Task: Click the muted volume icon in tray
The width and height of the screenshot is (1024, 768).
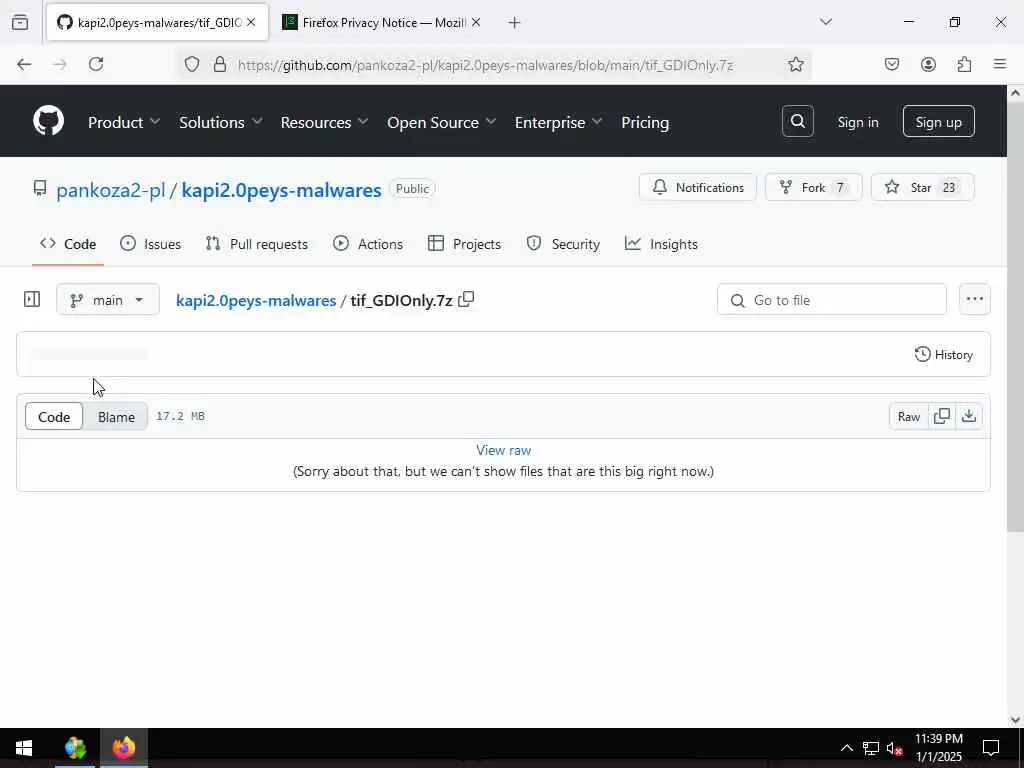Action: click(894, 748)
